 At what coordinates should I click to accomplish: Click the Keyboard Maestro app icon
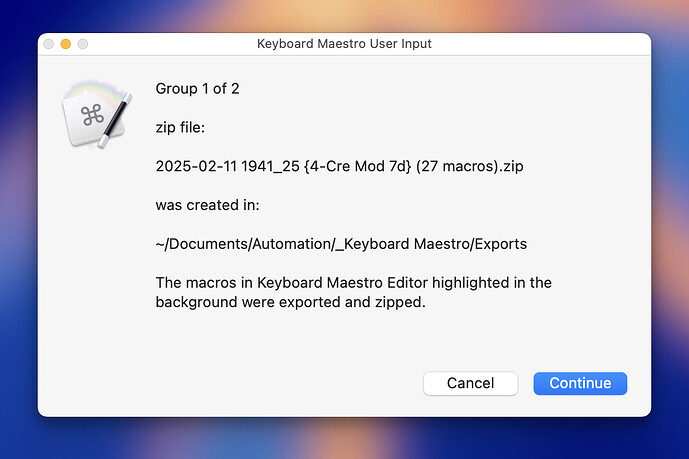pyautogui.click(x=97, y=114)
